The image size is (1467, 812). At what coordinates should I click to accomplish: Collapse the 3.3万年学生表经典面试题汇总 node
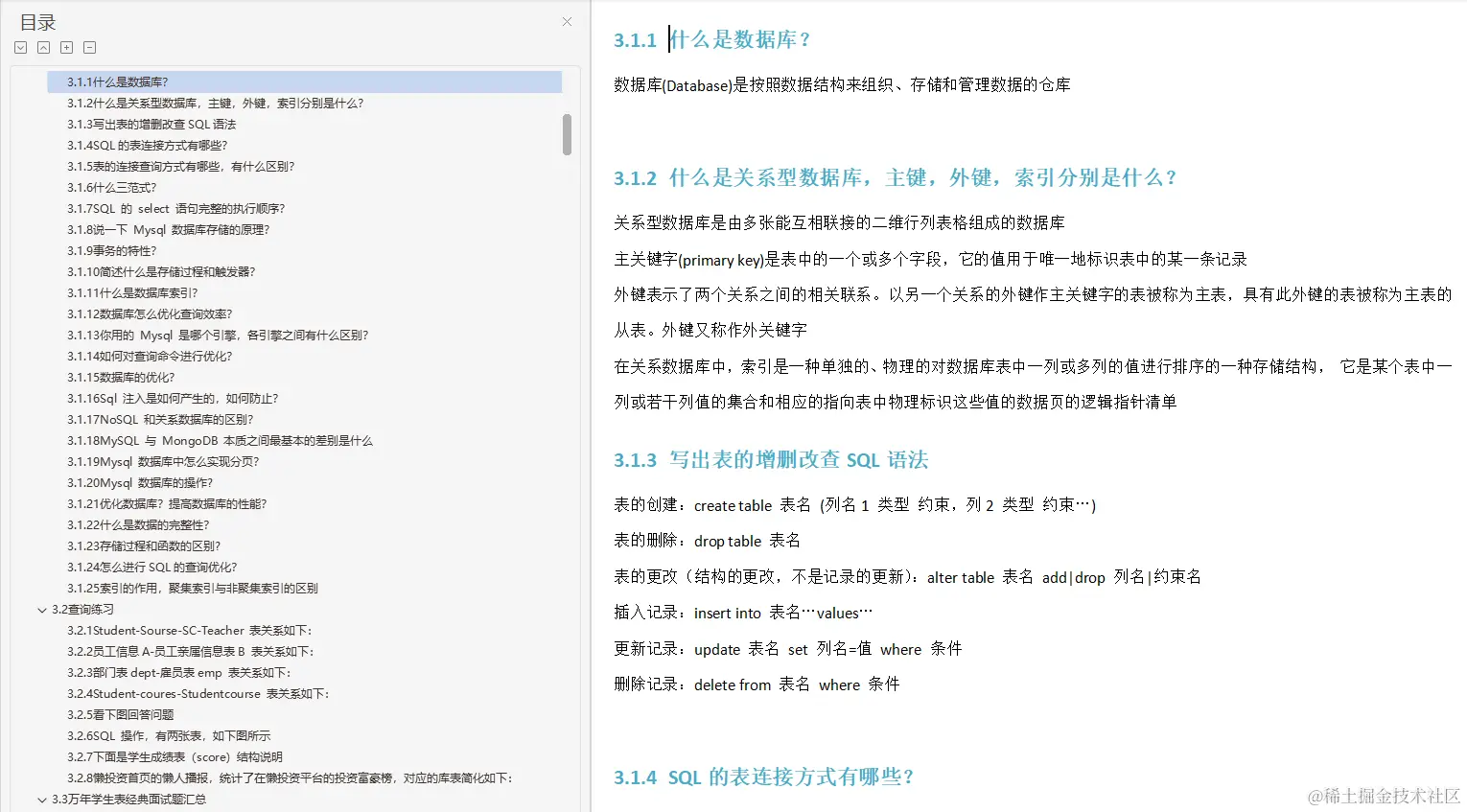tap(41, 799)
